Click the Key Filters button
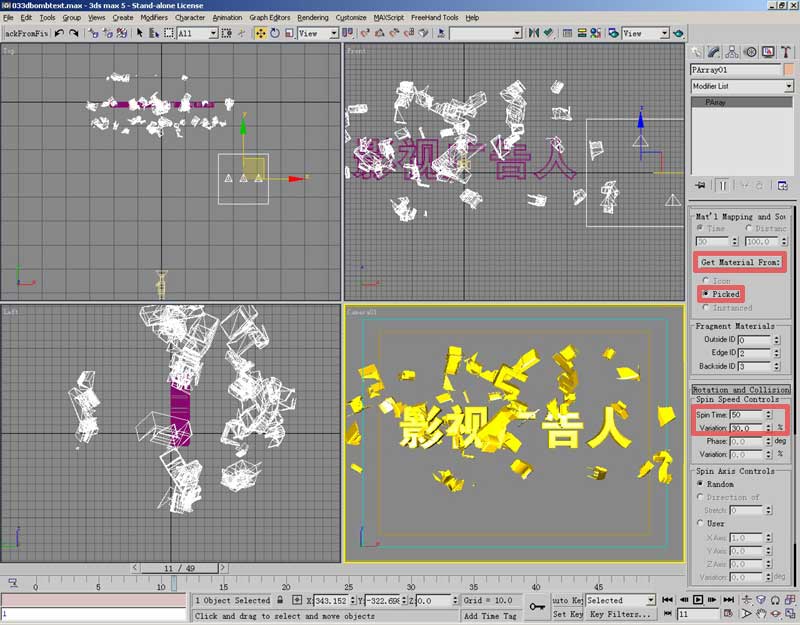The image size is (800, 625). tap(621, 614)
